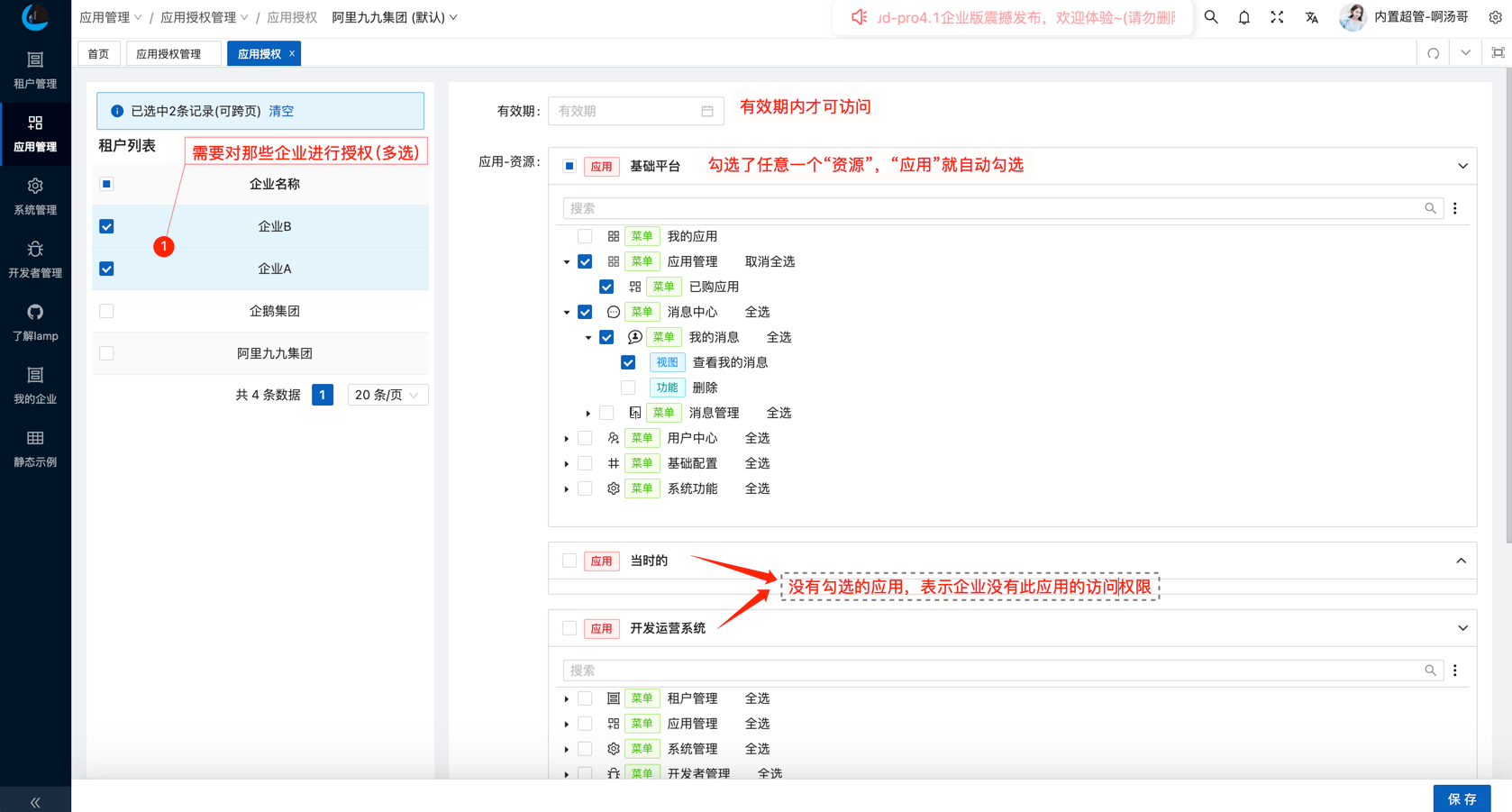
Task: Enable the 删除 function checkbox
Action: 628,388
